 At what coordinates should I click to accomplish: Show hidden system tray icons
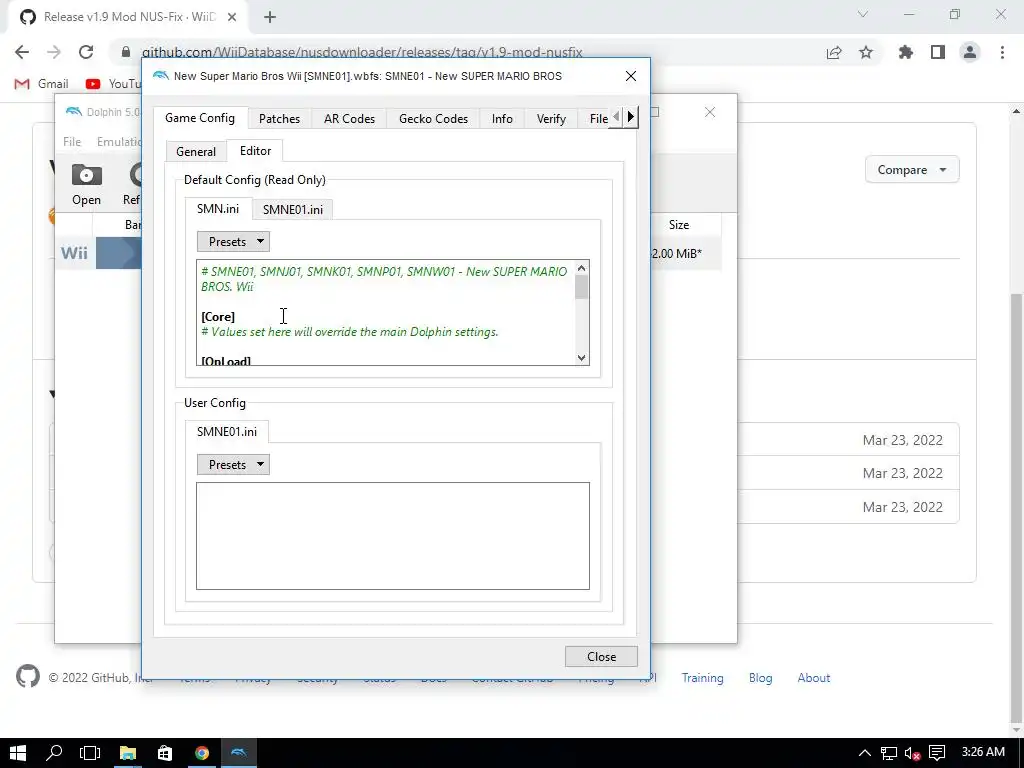coord(864,753)
